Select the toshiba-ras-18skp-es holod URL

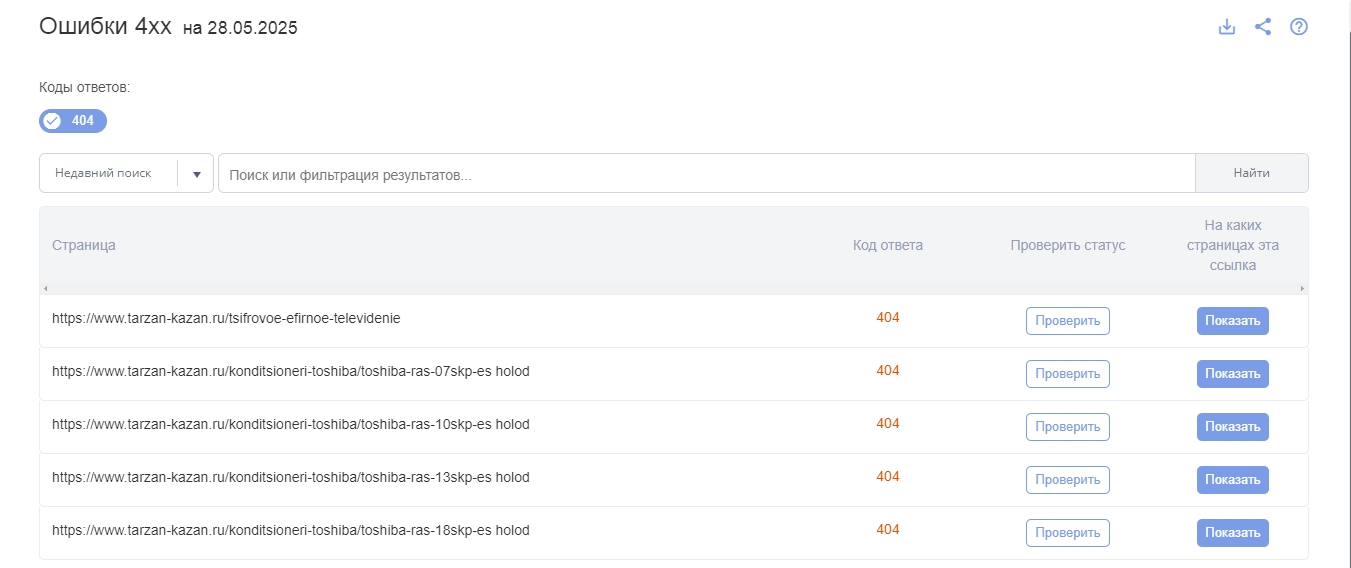291,530
